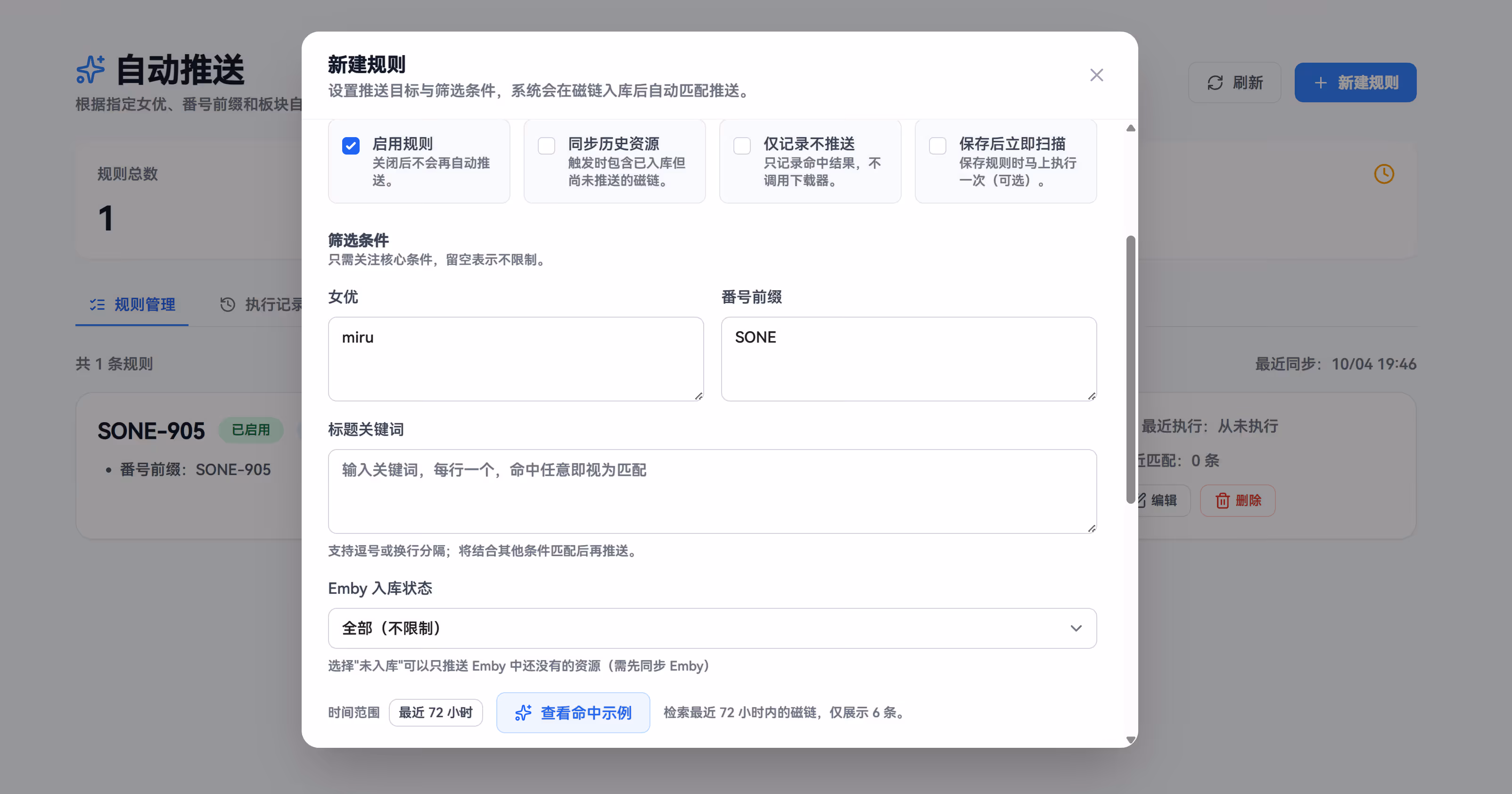The image size is (1512, 794).
Task: Click the red trash icon in 删除
Action: point(1223,500)
